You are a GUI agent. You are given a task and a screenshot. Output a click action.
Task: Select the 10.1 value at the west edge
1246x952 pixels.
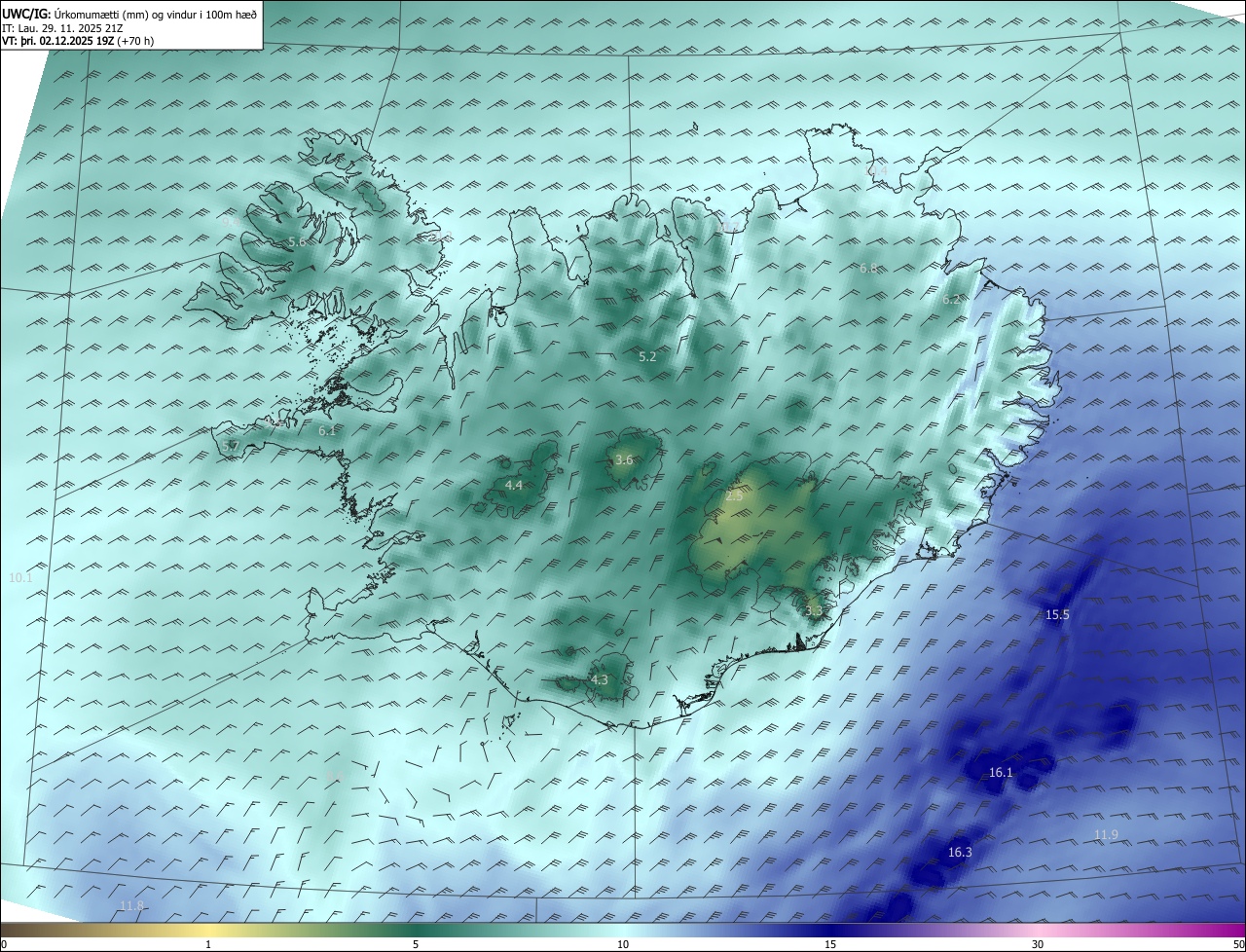point(20,578)
